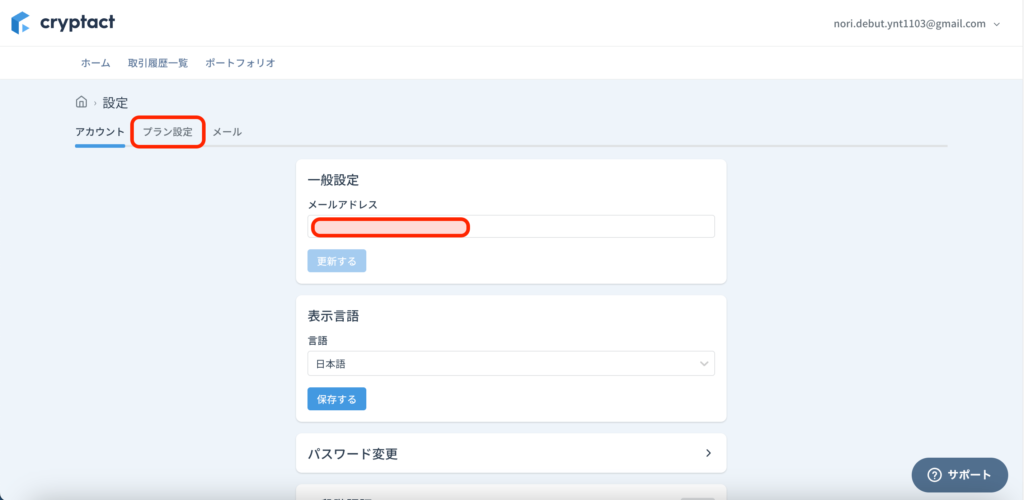Click the 設定 breadcrumb label

pos(115,102)
